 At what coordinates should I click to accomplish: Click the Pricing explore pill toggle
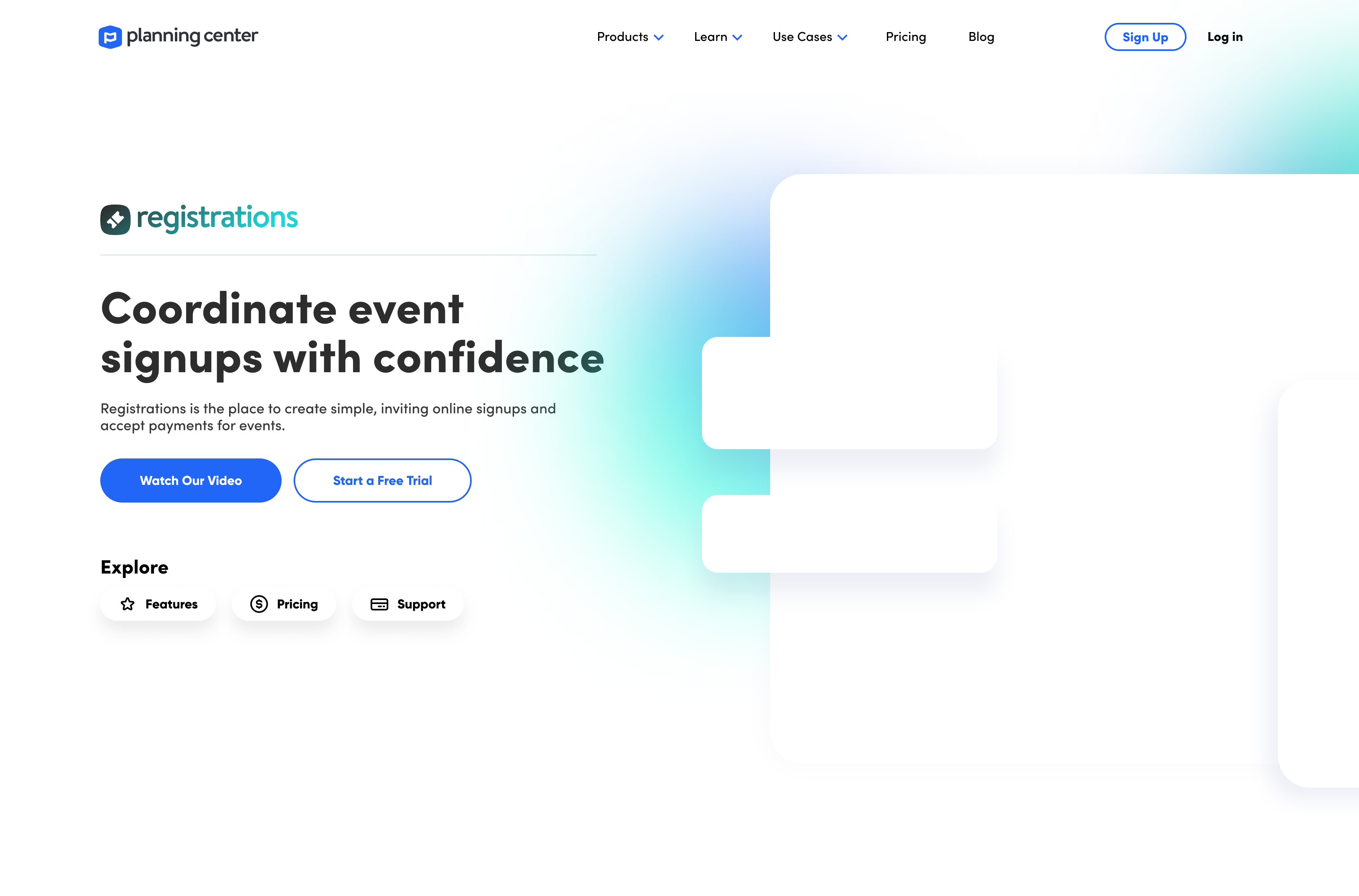click(x=284, y=603)
